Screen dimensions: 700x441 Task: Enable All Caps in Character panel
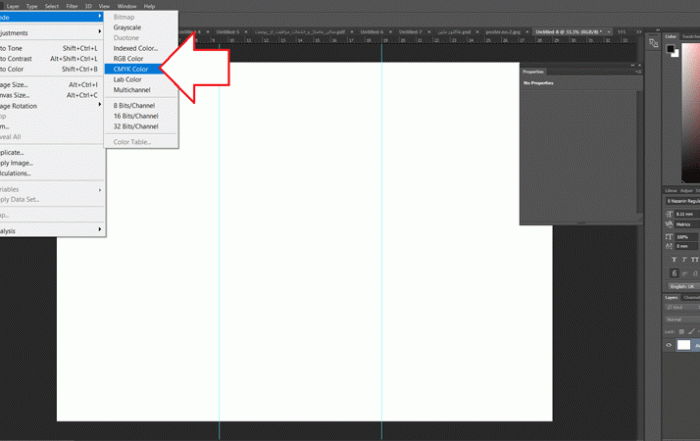click(695, 260)
